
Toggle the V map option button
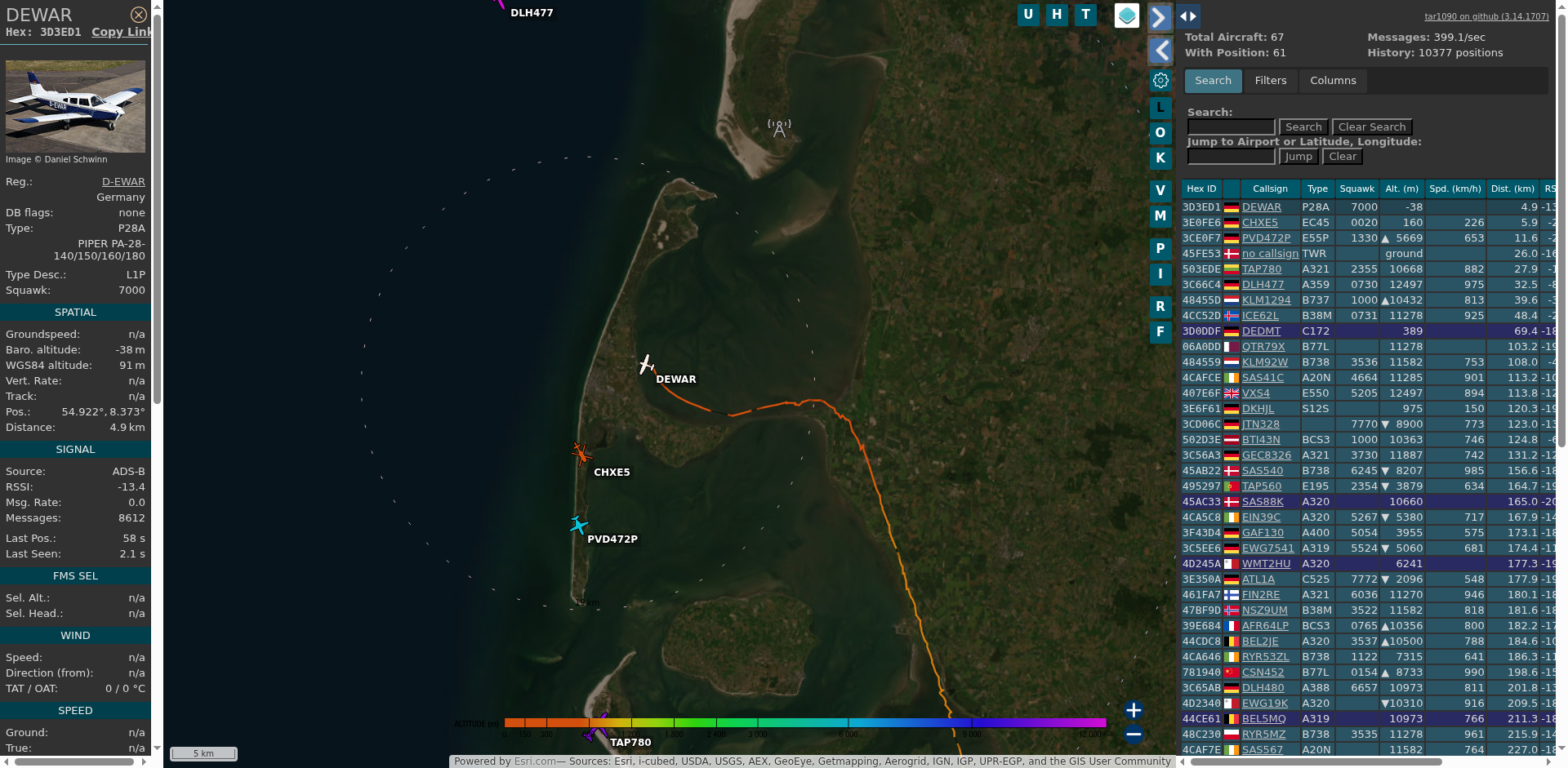[x=1160, y=191]
